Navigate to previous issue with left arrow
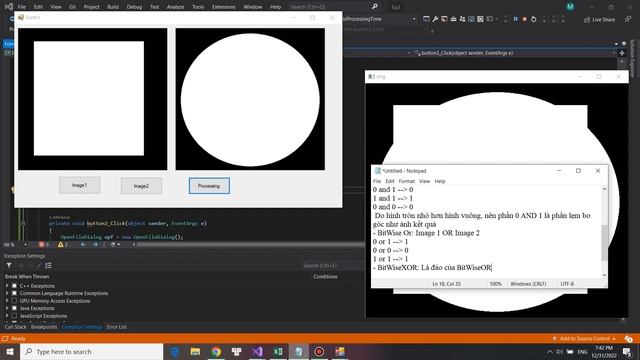 tap(83, 244)
